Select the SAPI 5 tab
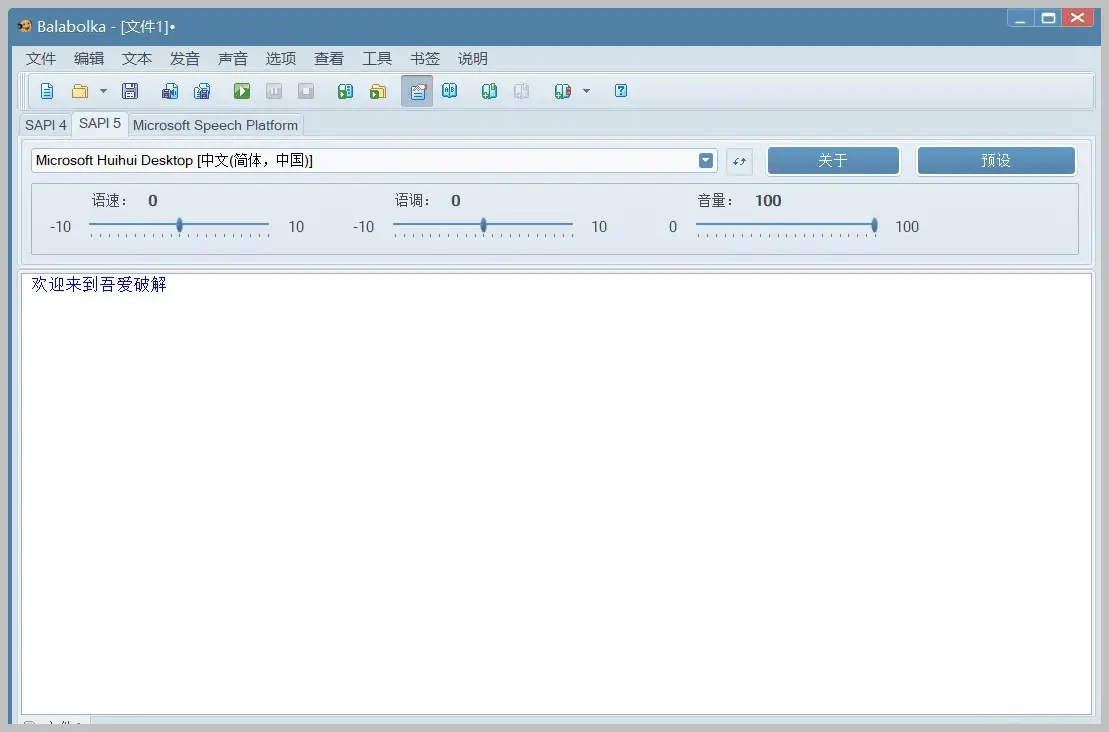This screenshot has height=732, width=1109. tap(100, 123)
